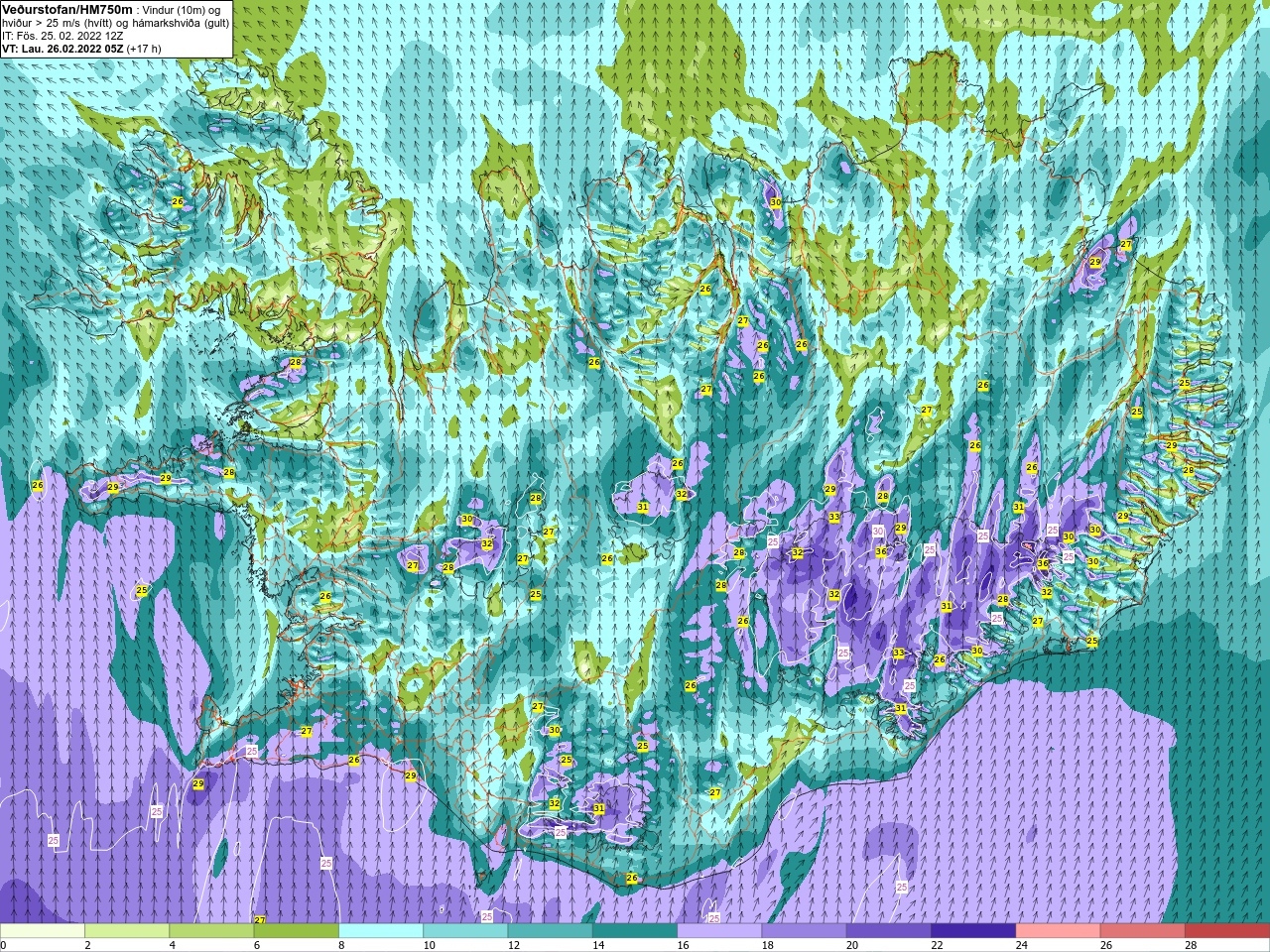Click the legend tick label "14"

[x=598, y=945]
